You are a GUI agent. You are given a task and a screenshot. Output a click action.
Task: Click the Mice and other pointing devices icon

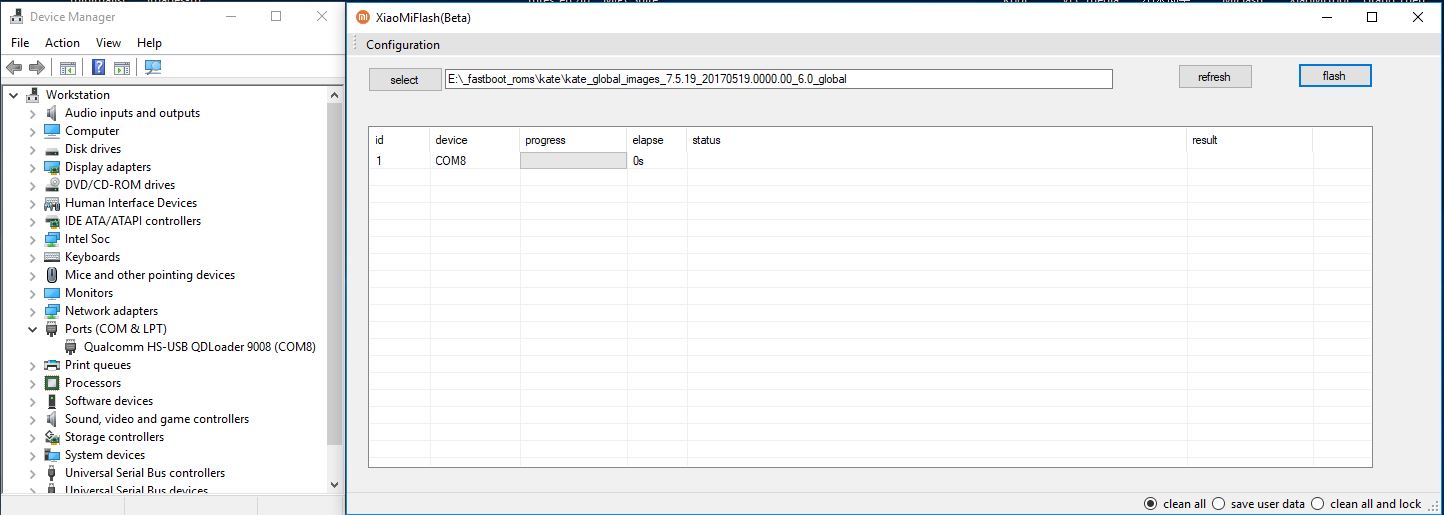(x=52, y=275)
